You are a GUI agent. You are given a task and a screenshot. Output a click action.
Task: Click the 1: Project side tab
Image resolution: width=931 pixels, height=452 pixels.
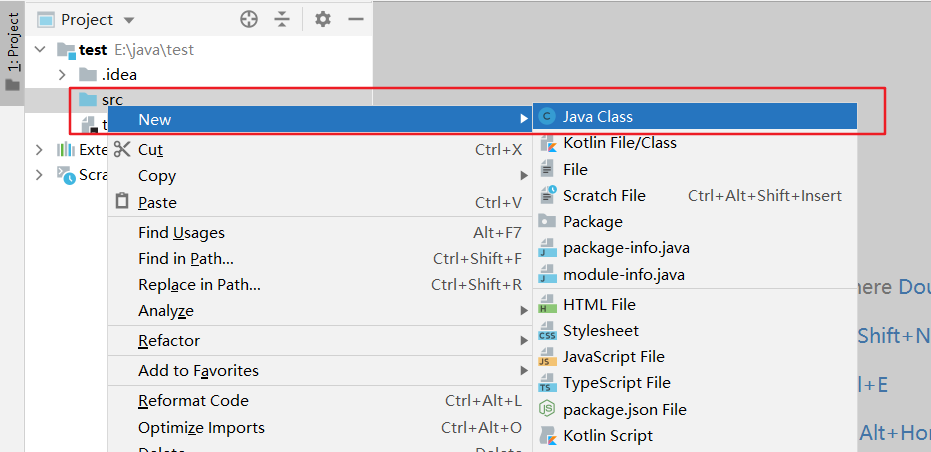click(x=12, y=52)
